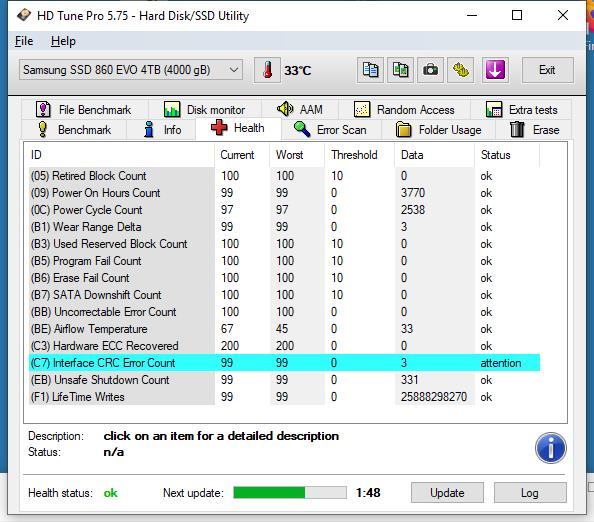Select the (B1) Wear Range Delta row
594x522 pixels.
coord(284,227)
